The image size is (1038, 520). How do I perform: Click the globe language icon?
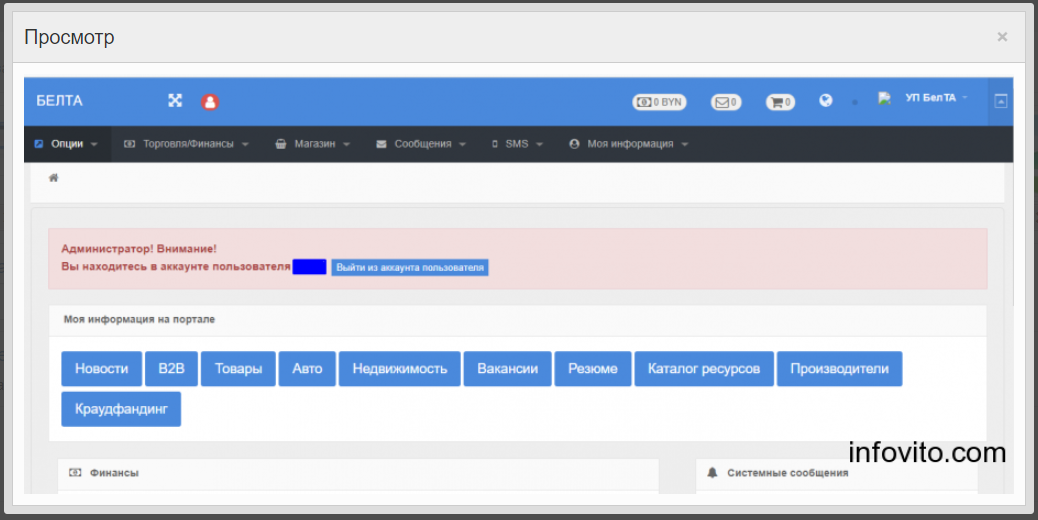tap(826, 101)
